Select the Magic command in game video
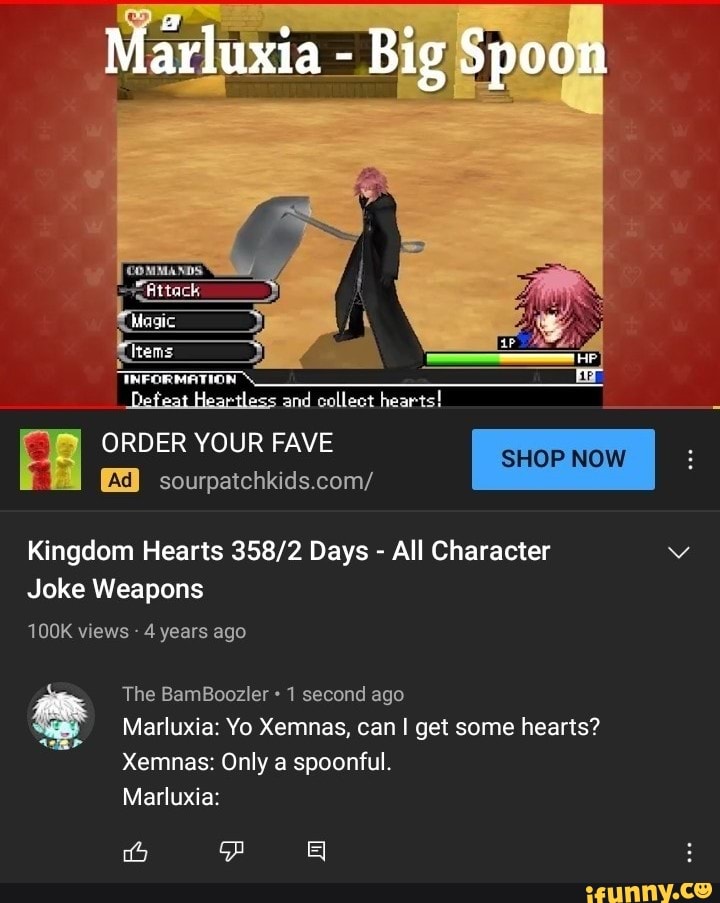Viewport: 720px width, 903px height. 190,321
